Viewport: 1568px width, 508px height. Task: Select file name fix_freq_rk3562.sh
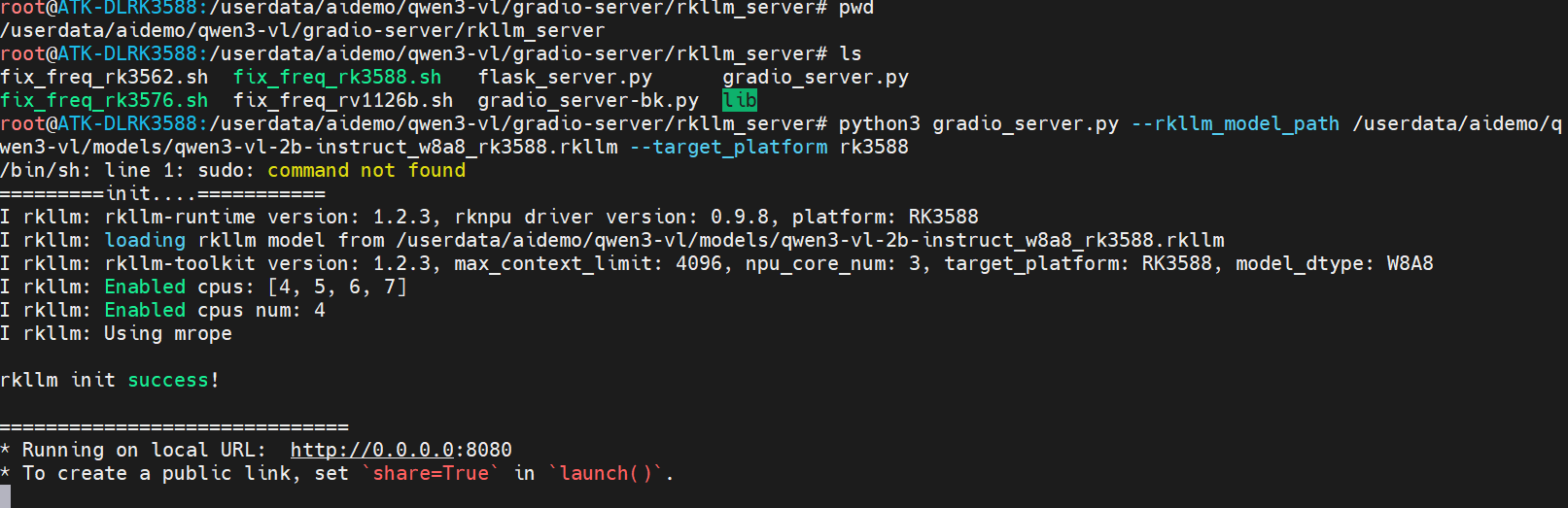tap(104, 77)
